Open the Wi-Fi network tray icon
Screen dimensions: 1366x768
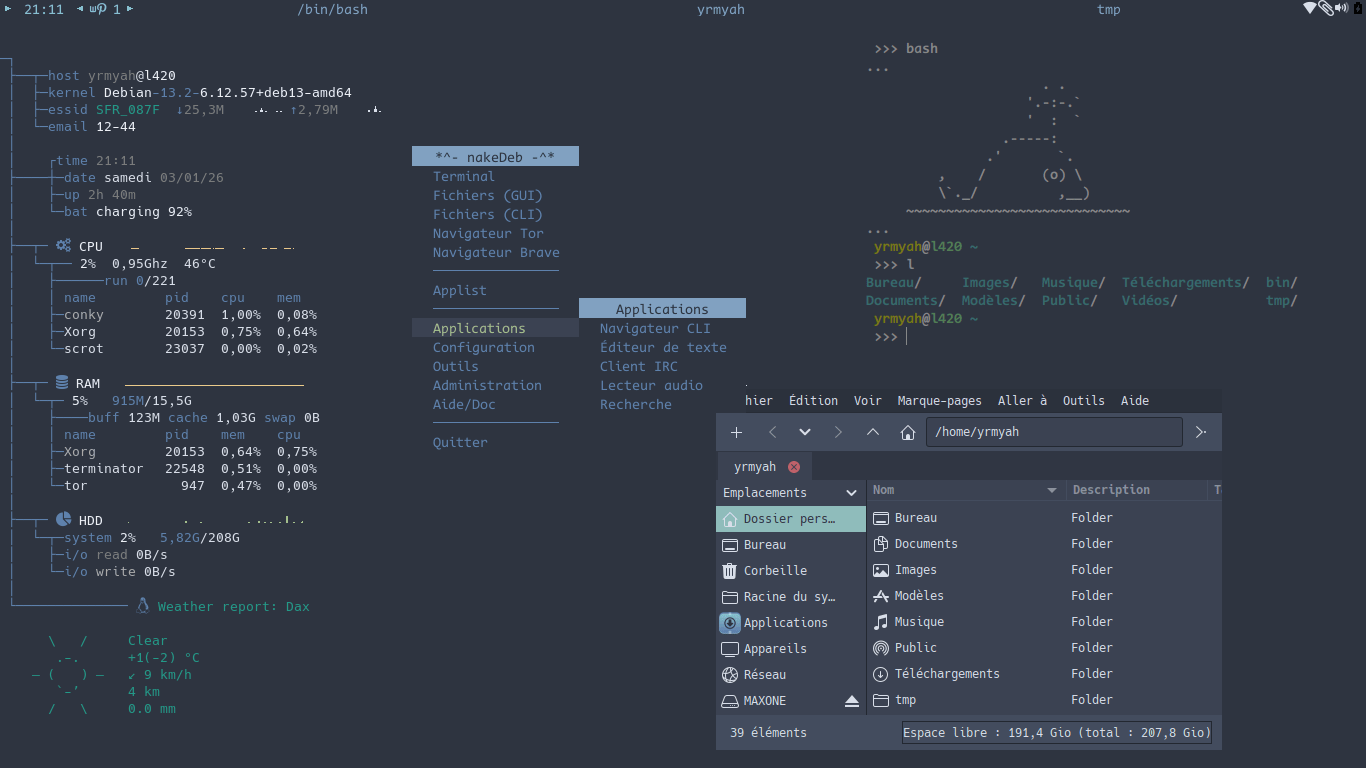click(x=1310, y=9)
